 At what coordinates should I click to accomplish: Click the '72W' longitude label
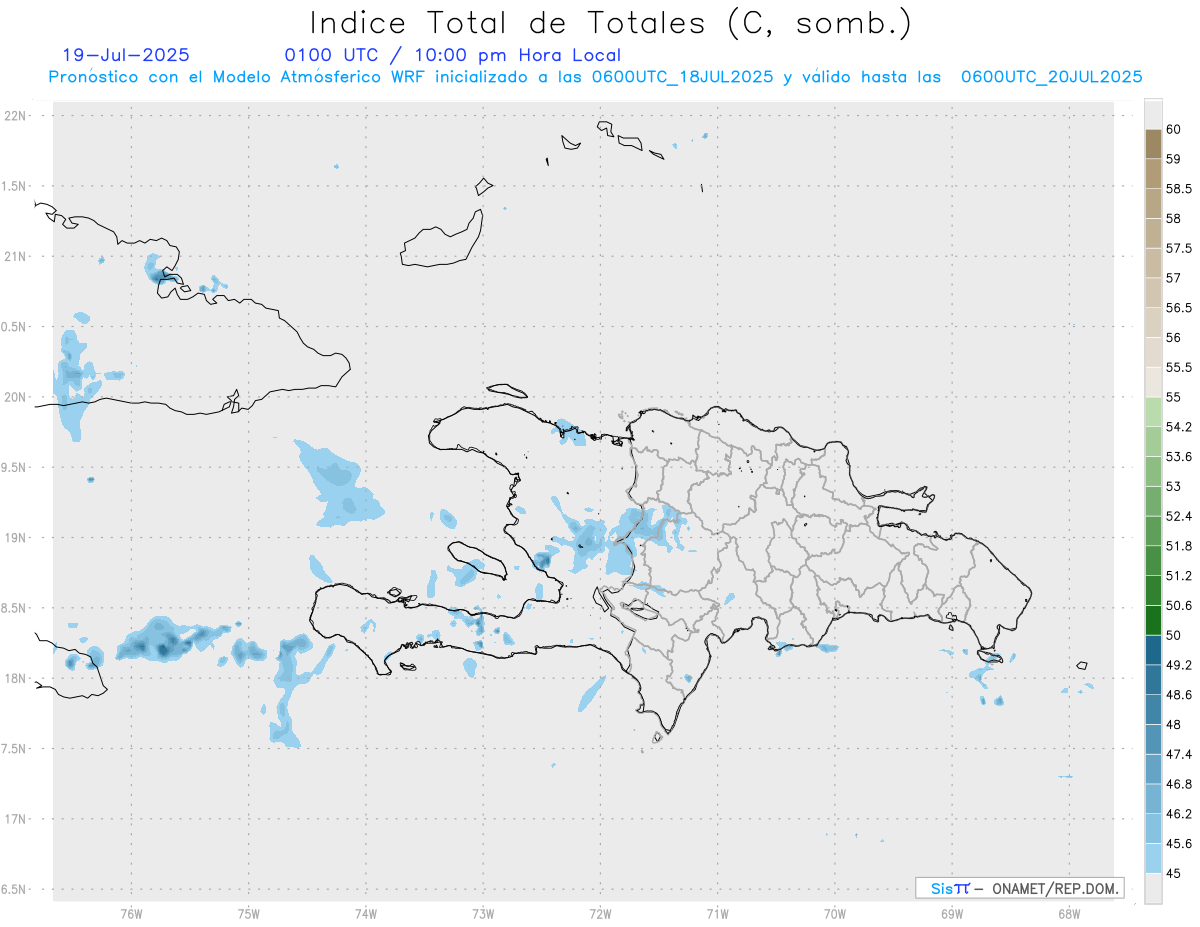pos(600,913)
